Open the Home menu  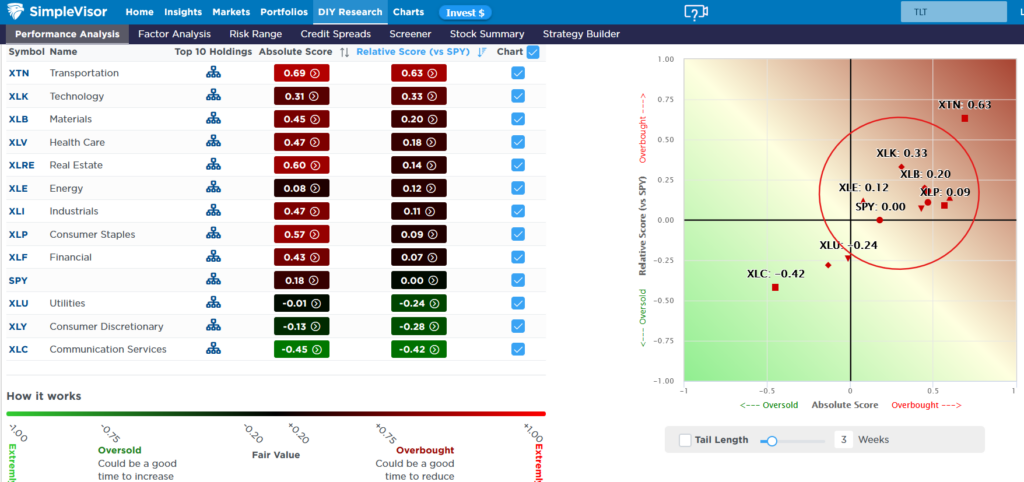139,12
